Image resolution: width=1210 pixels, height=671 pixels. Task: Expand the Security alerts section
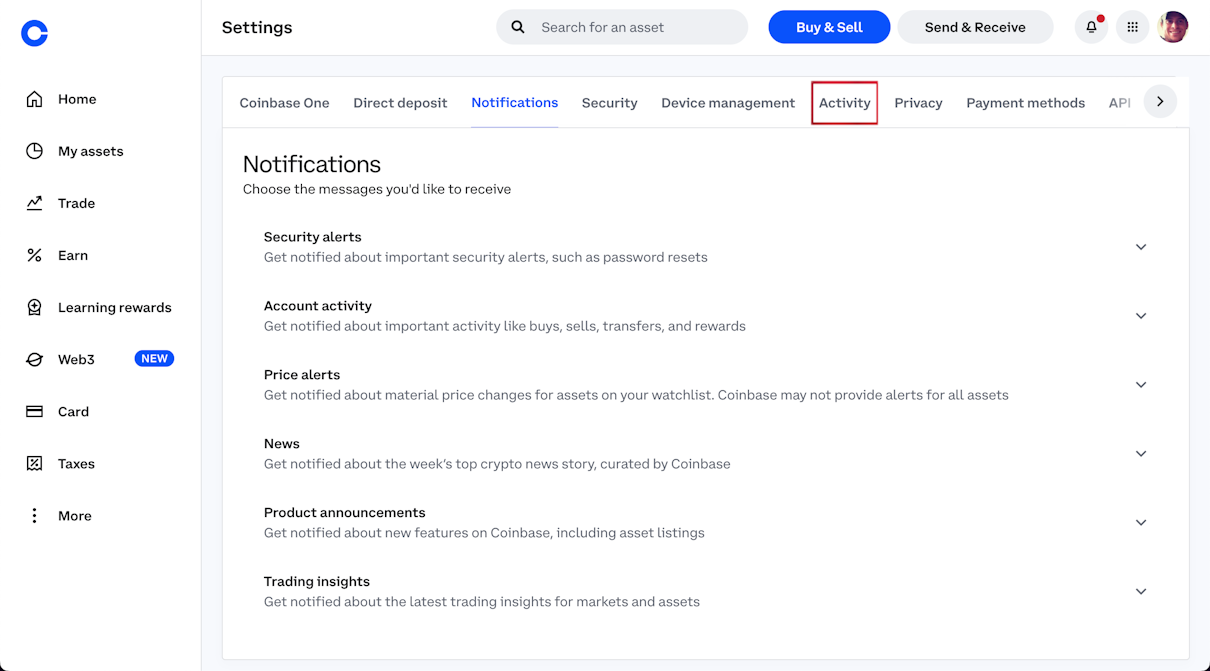[x=1141, y=247]
